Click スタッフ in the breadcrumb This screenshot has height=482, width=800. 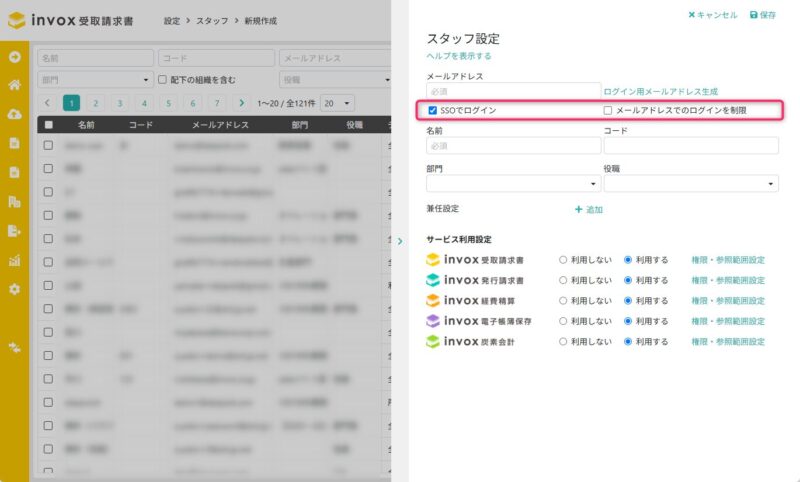pyautogui.click(x=212, y=21)
